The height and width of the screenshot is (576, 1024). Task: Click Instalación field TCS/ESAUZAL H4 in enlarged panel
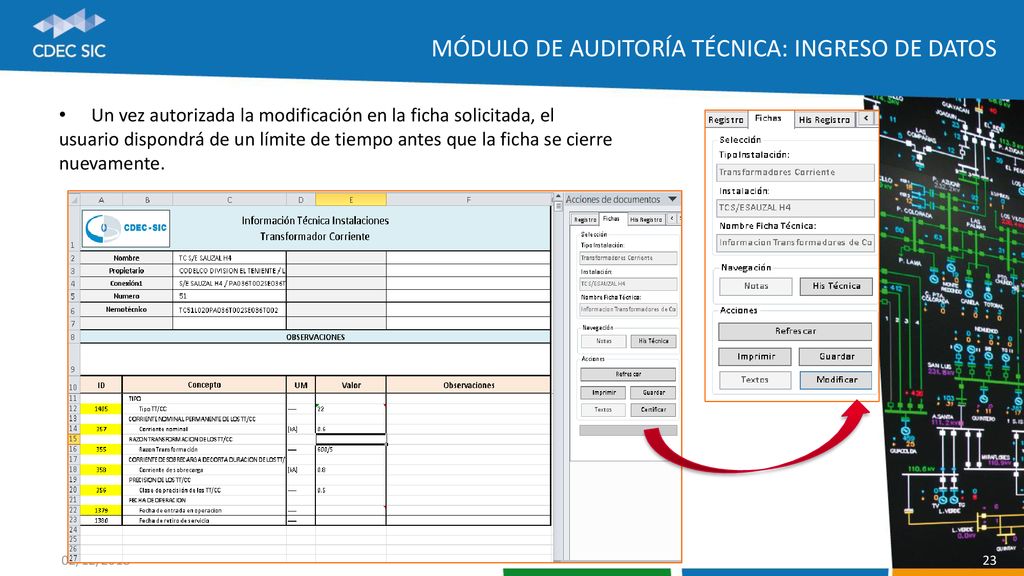[795, 208]
